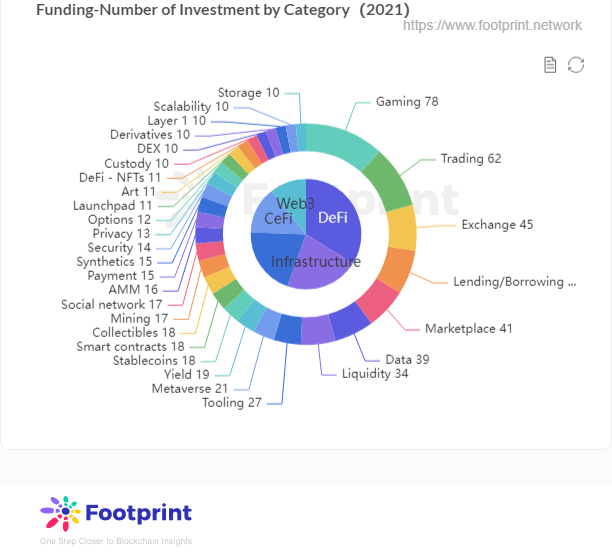
Task: Click the Data 39 label
Action: [x=407, y=359]
